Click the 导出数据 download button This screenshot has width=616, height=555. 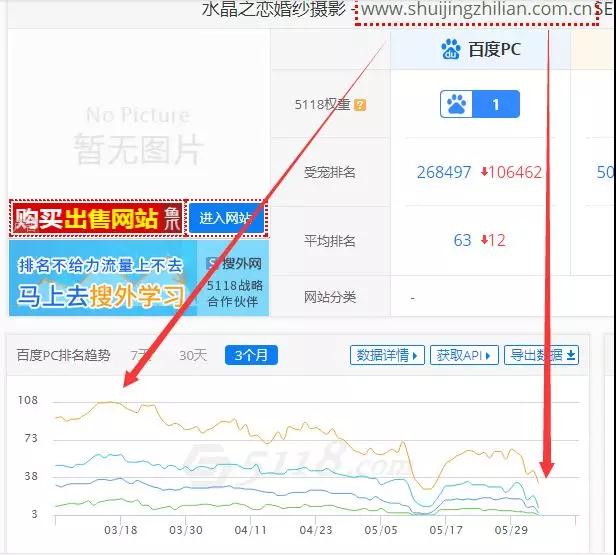pos(542,355)
